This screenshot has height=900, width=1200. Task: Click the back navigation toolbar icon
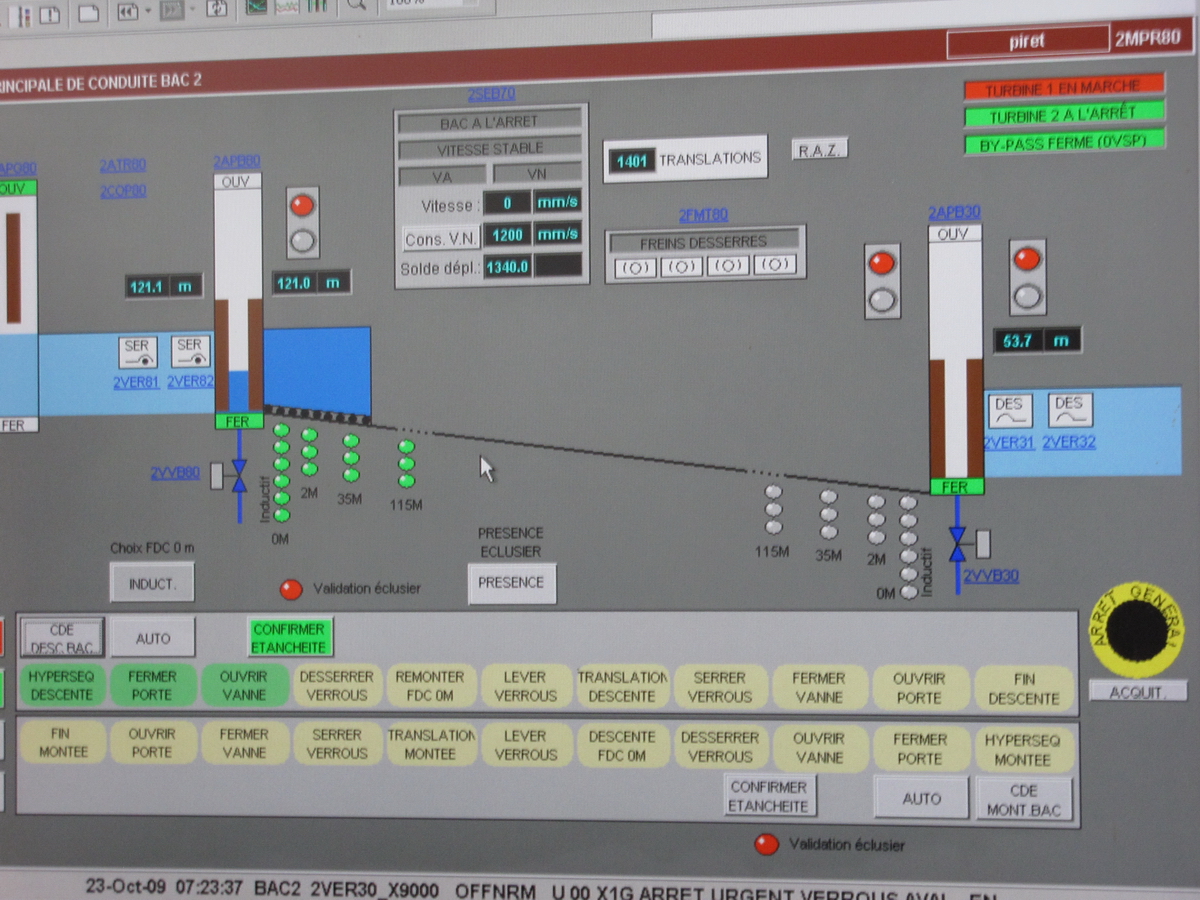(127, 11)
